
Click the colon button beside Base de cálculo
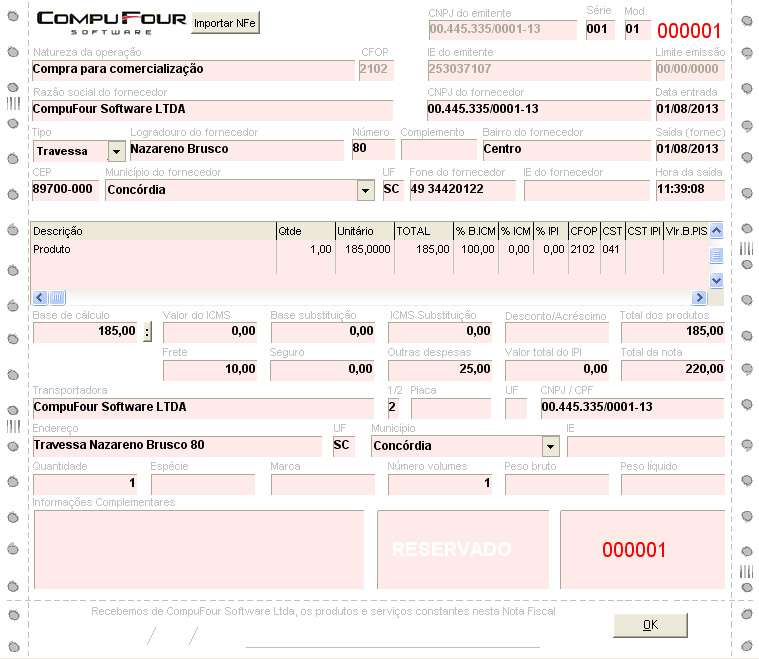[148, 332]
